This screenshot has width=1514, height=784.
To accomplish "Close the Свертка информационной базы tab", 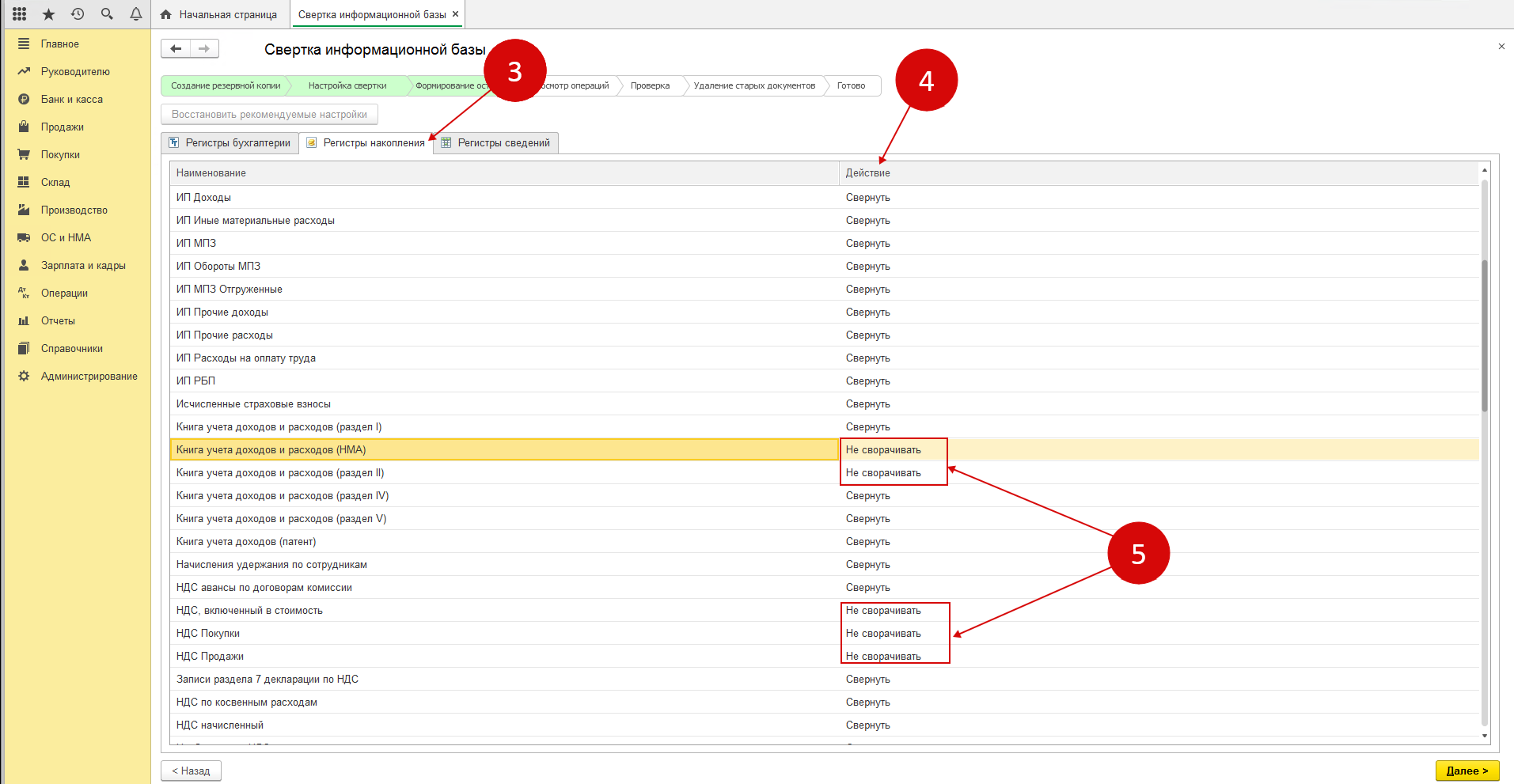I will tap(455, 14).
